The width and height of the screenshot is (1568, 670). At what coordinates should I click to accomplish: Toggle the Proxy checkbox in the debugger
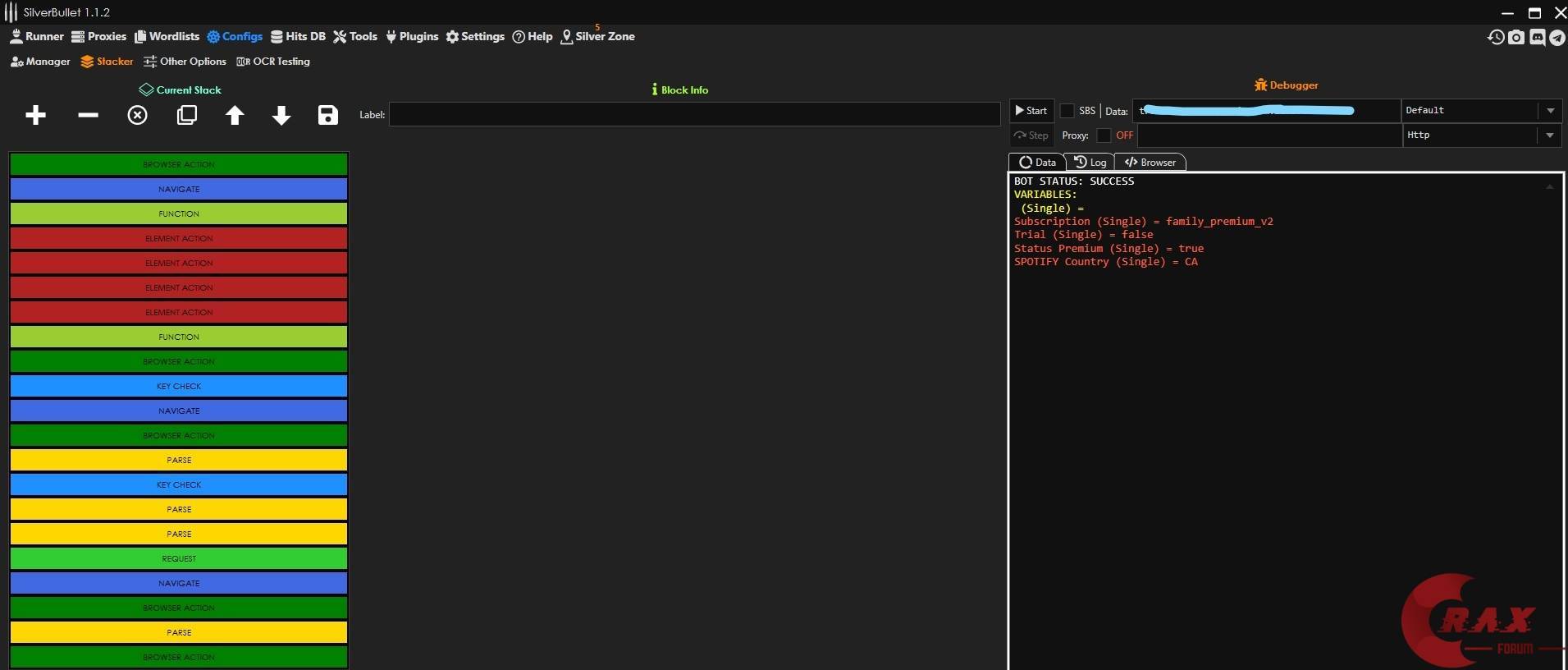point(1104,135)
